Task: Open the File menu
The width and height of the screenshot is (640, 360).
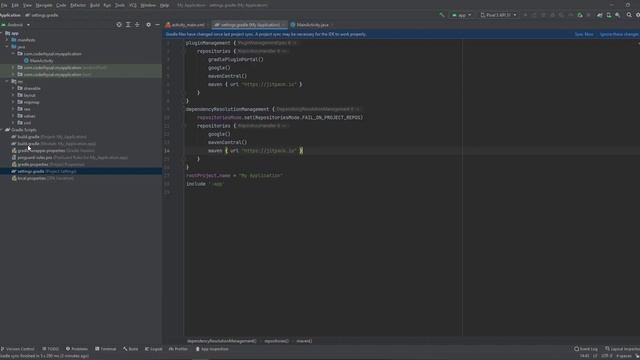Action: pyautogui.click(x=4, y=5)
